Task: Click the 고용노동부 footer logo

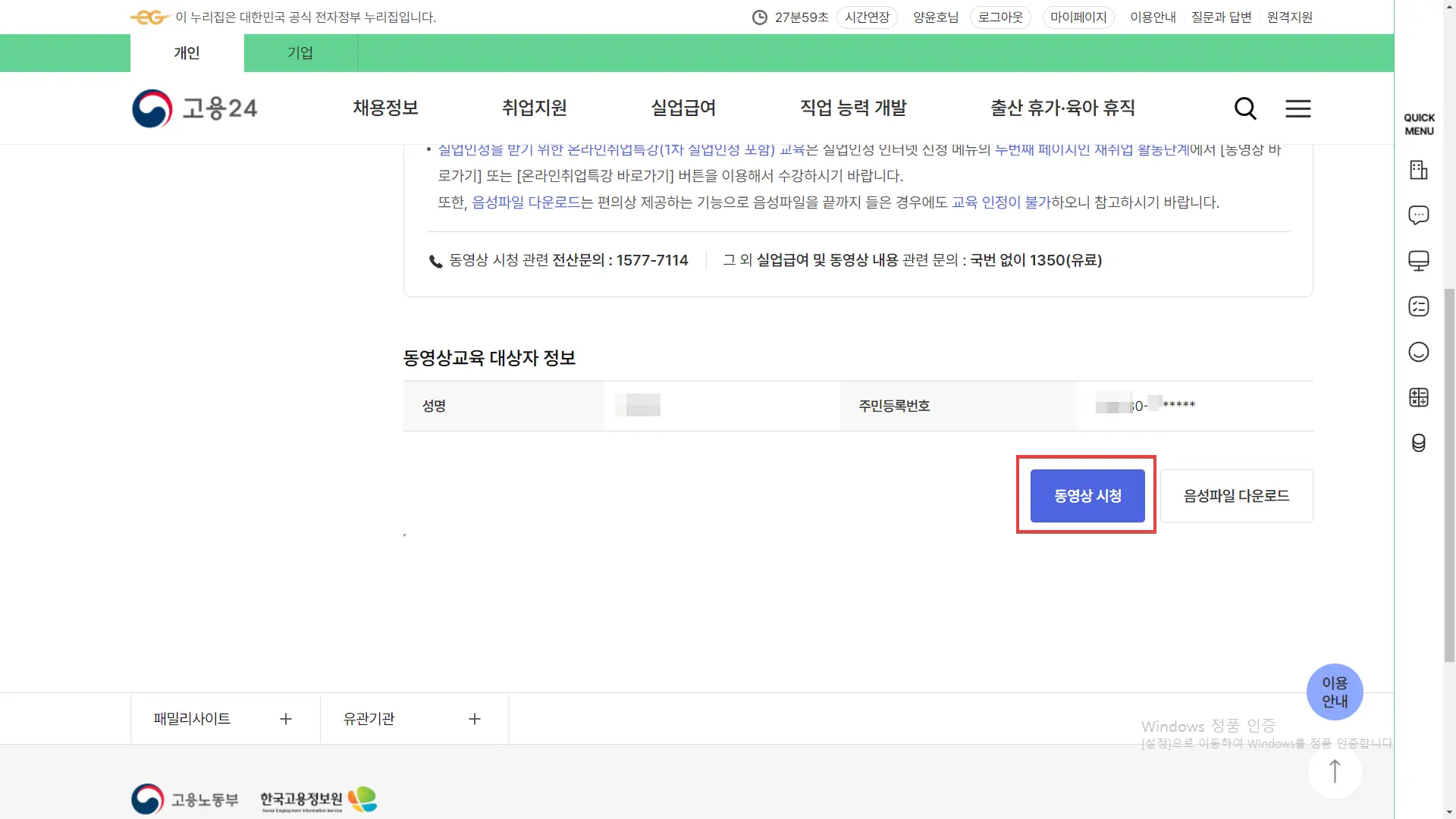Action: point(185,799)
